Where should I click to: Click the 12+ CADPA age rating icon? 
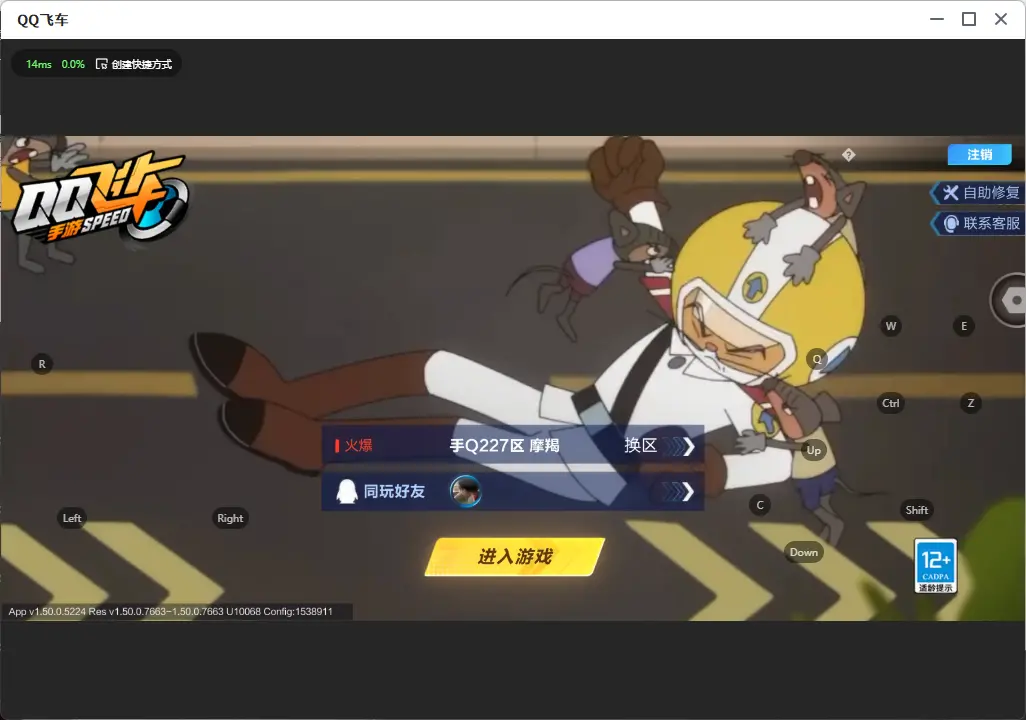(936, 566)
